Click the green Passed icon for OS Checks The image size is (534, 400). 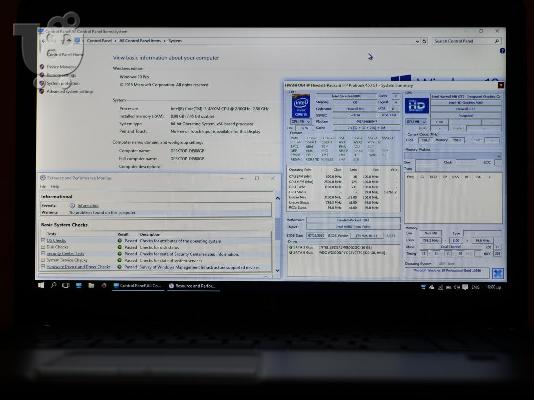[120, 241]
